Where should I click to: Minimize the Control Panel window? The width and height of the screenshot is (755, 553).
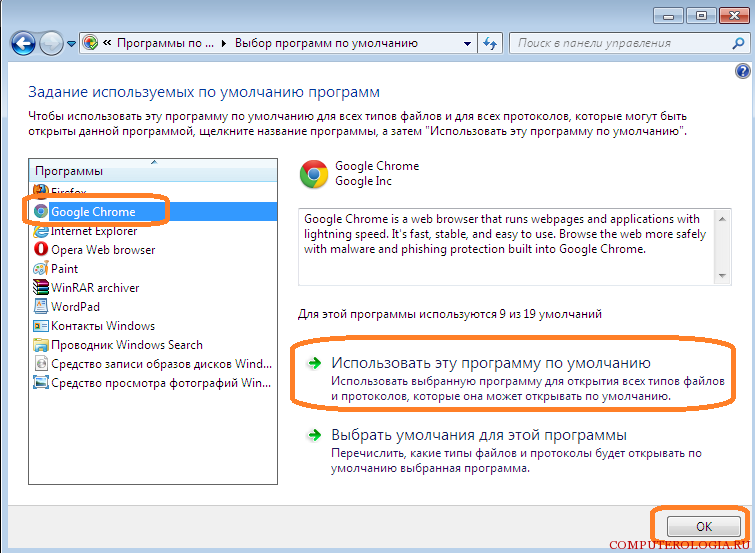point(668,16)
